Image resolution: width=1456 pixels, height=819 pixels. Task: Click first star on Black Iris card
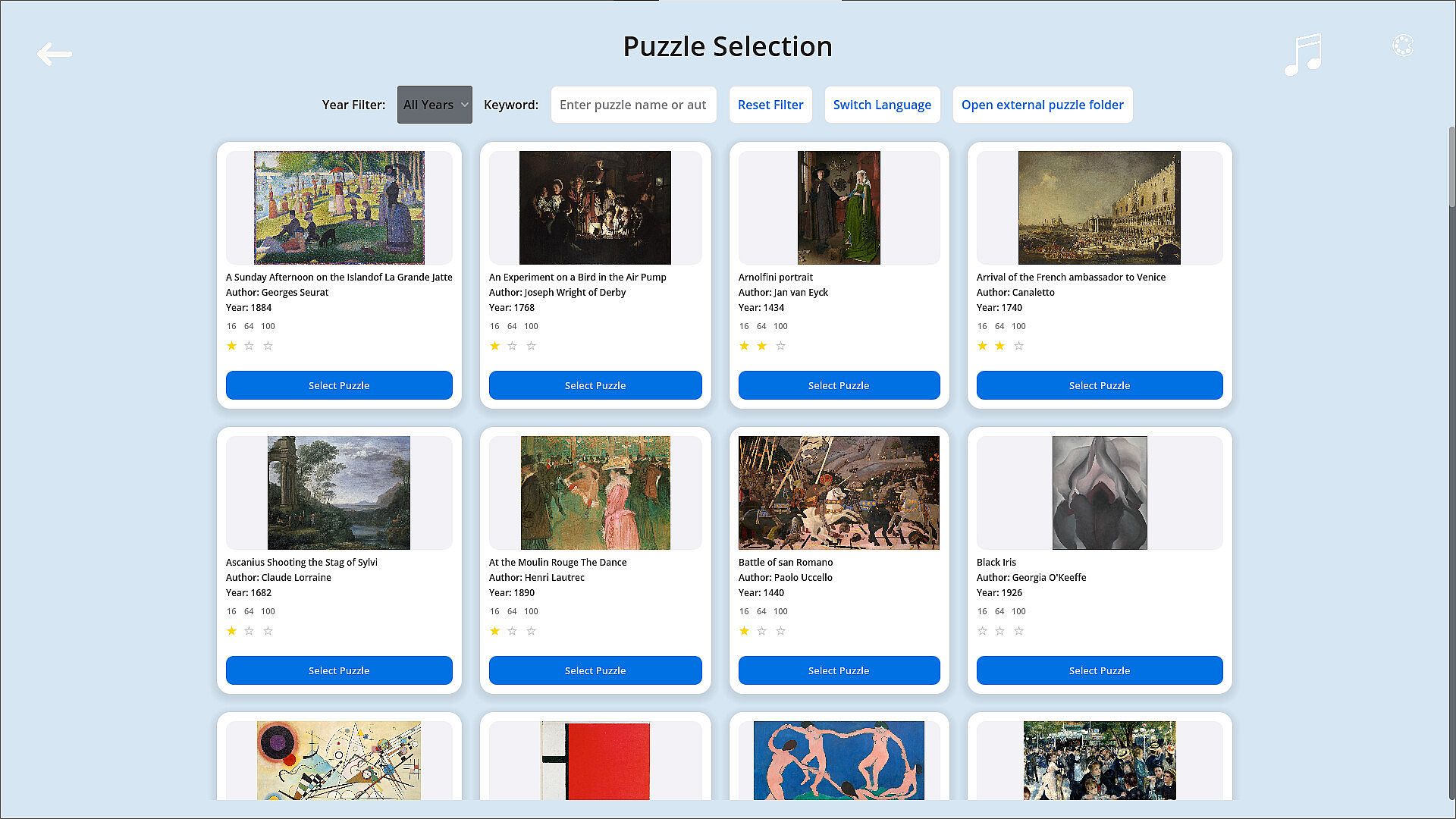click(x=982, y=631)
